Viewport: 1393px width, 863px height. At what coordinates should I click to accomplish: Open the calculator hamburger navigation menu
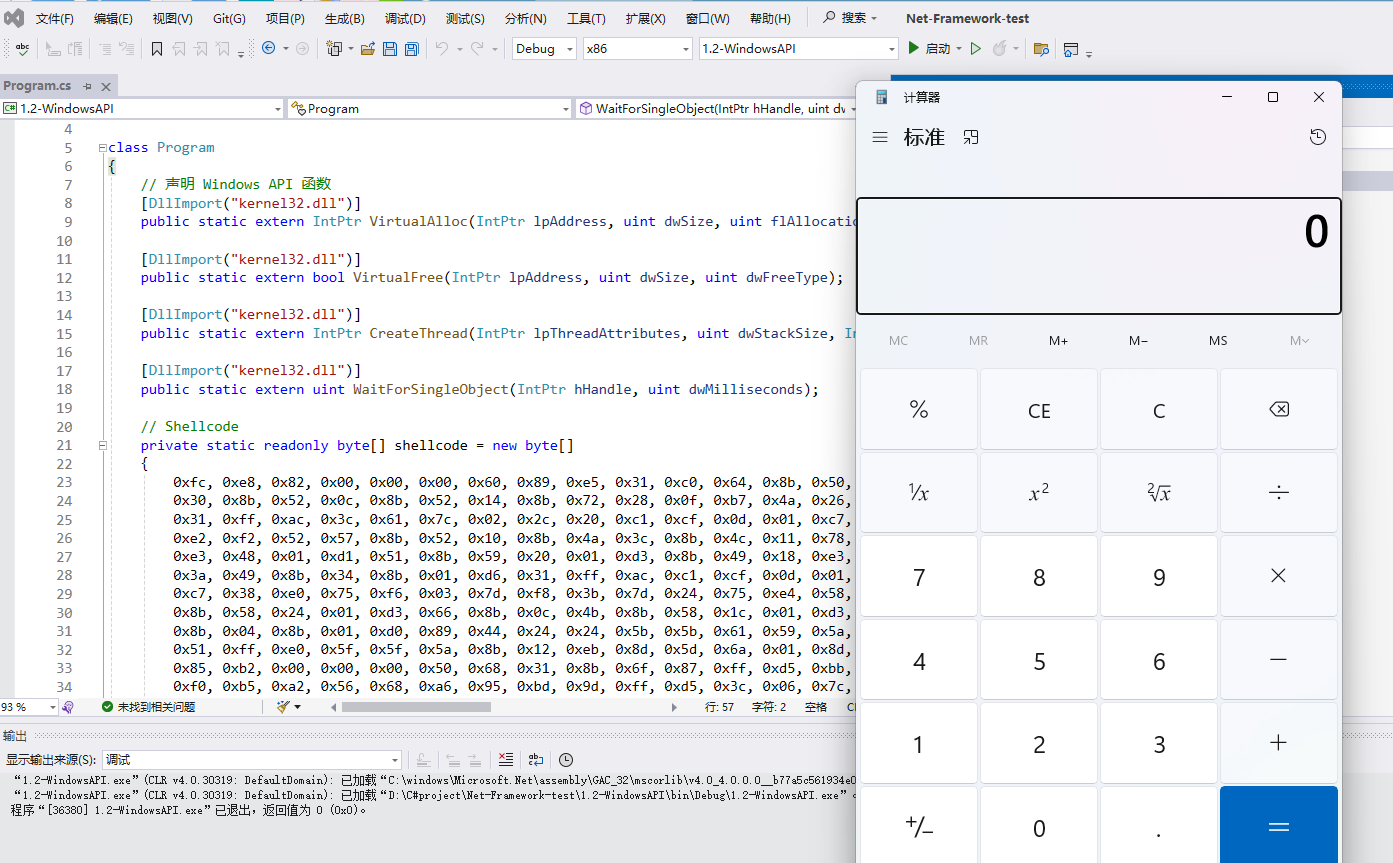[880, 137]
